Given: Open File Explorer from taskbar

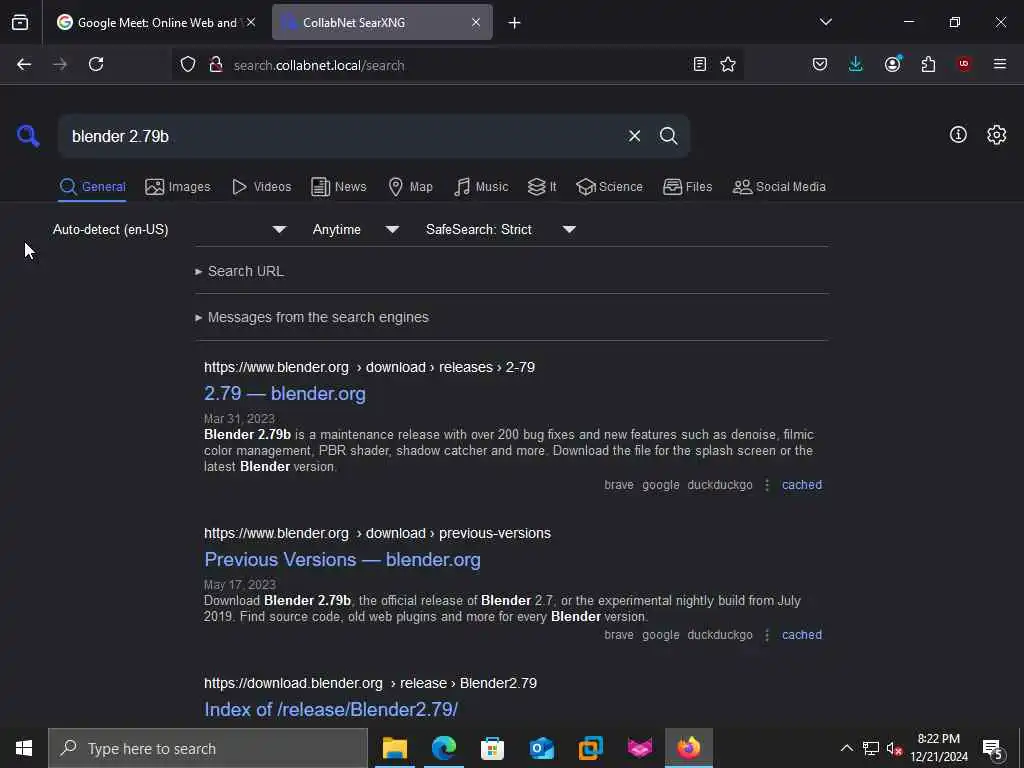Looking at the screenshot, I should [394, 748].
